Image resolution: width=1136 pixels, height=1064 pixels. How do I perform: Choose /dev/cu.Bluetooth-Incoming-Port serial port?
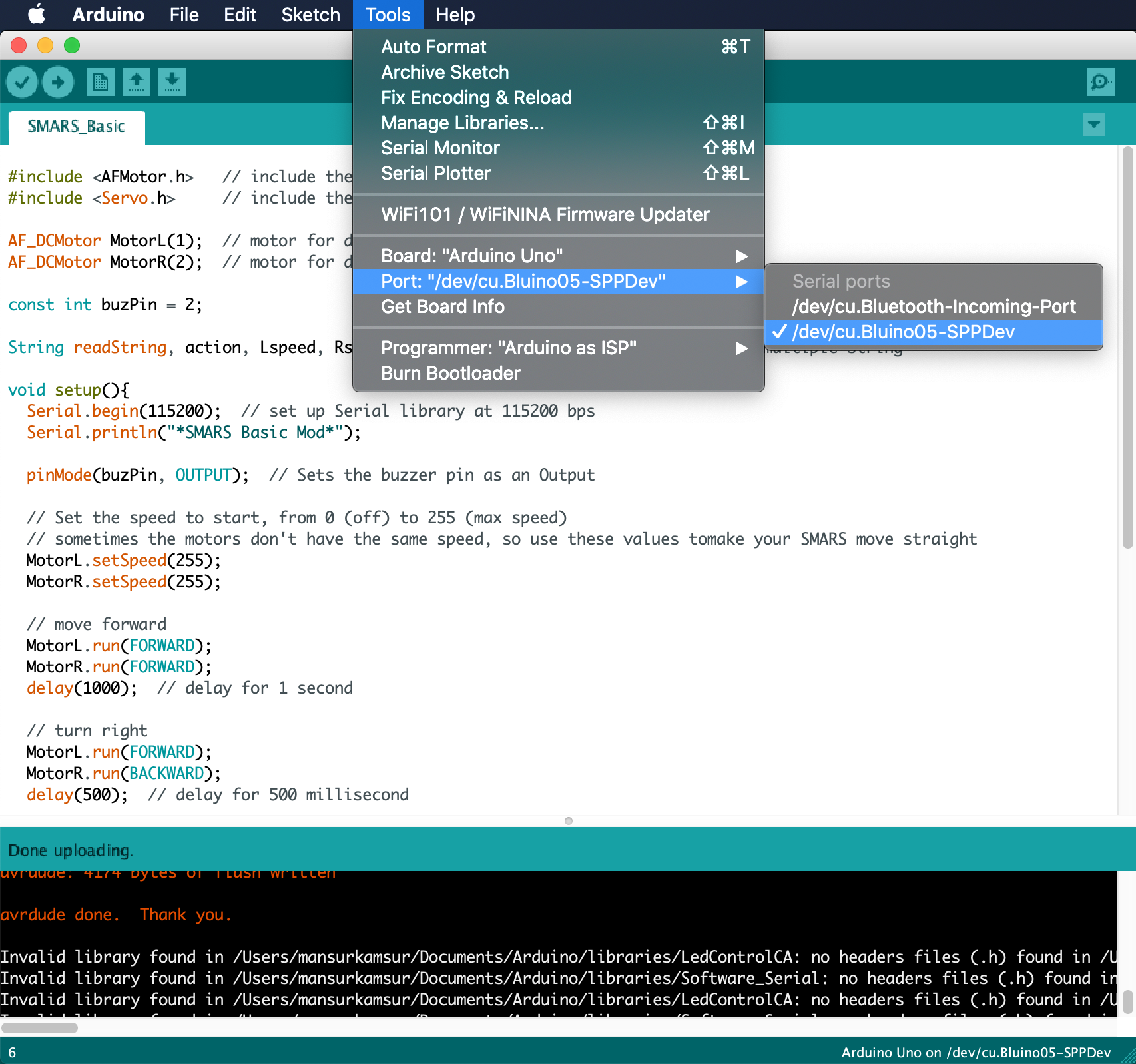coord(934,306)
